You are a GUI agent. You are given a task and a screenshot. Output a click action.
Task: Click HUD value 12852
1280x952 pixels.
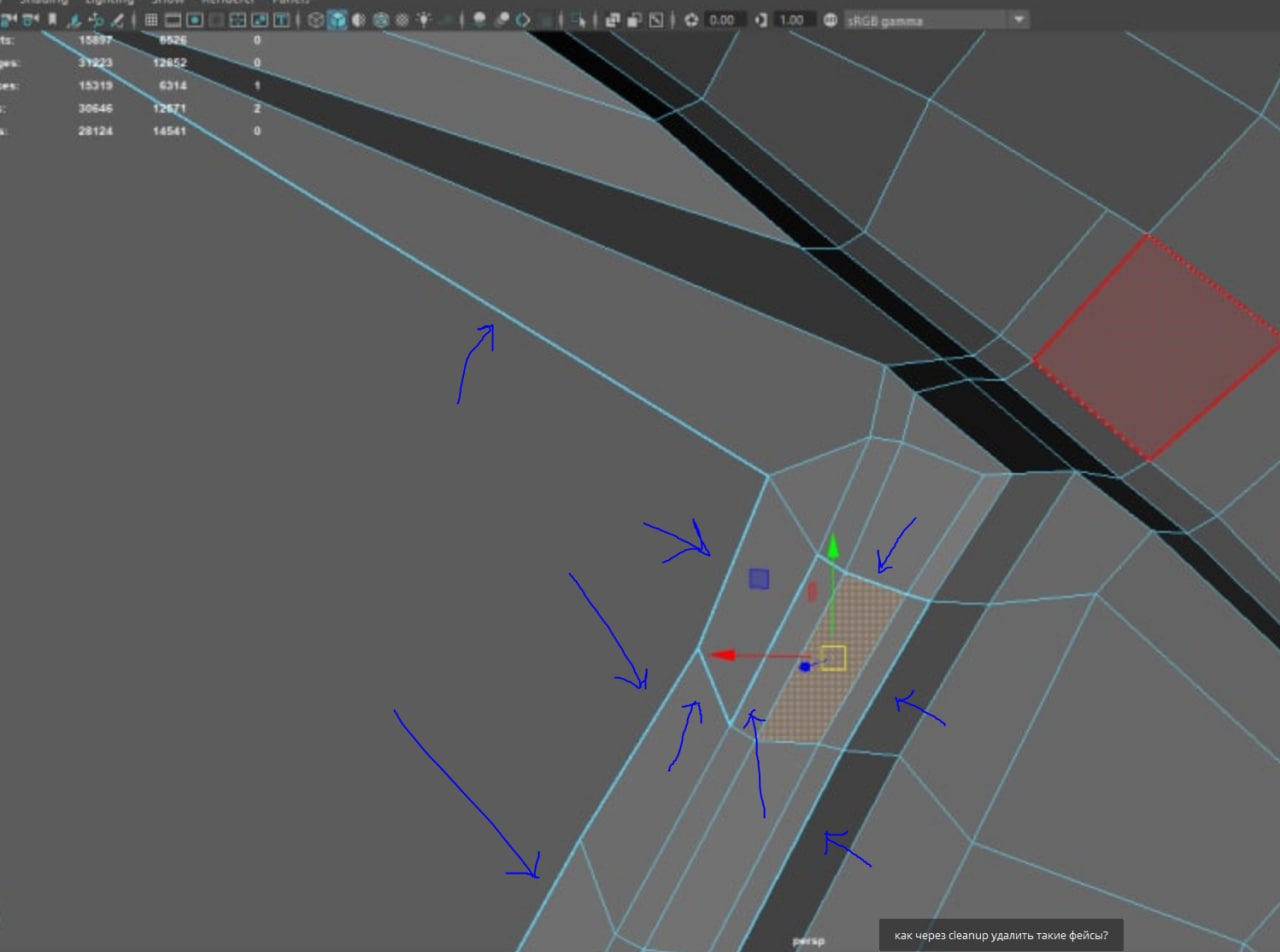tap(169, 62)
